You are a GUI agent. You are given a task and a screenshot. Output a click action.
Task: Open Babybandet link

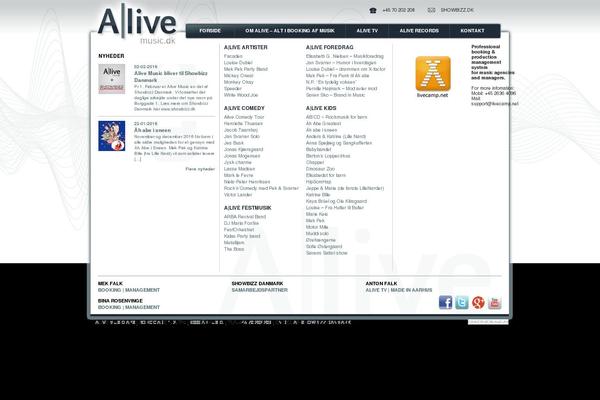tap(318, 150)
